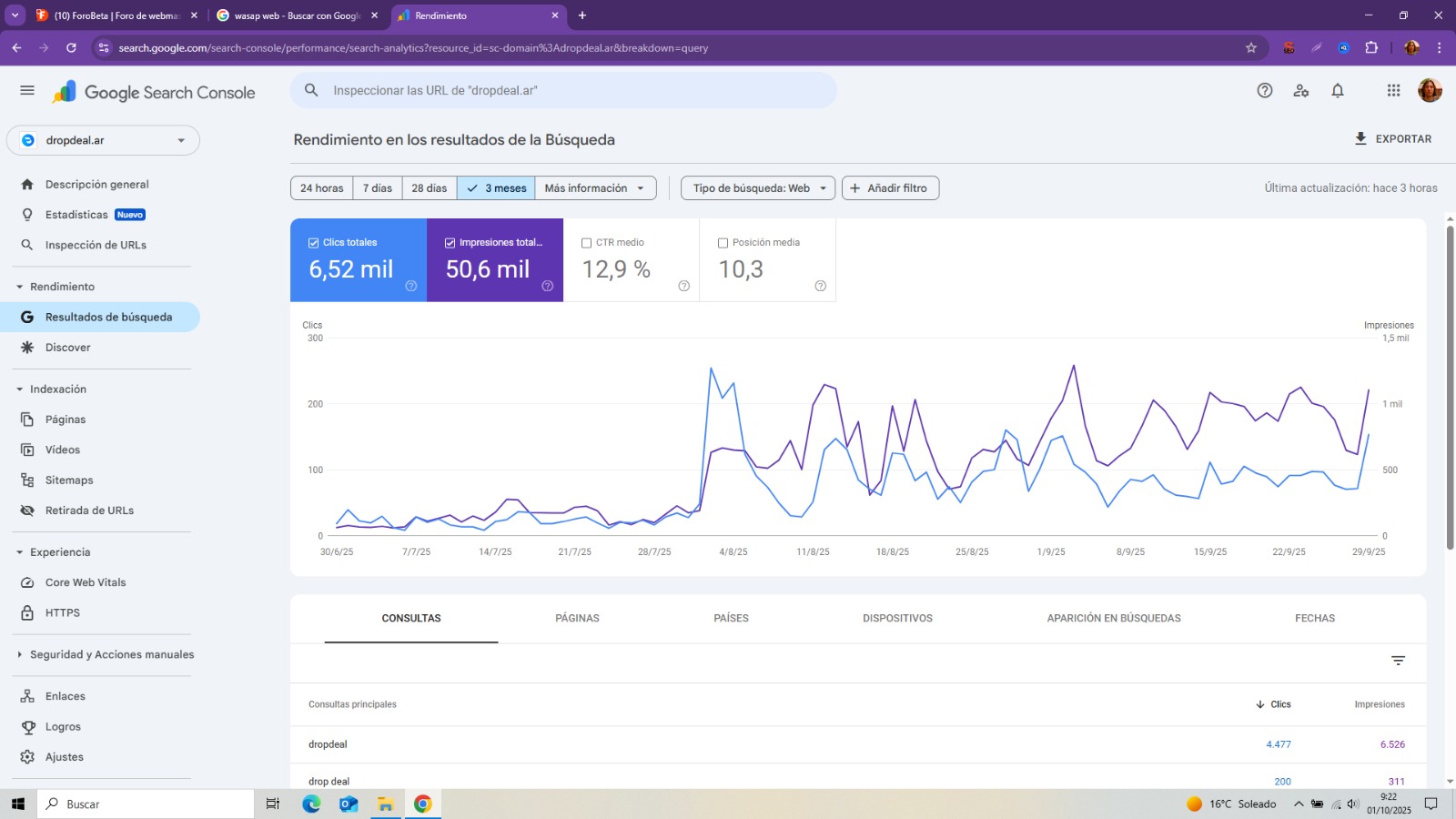Click the page vertical scrollbar
This screenshot has width=1456, height=819.
click(1450, 387)
